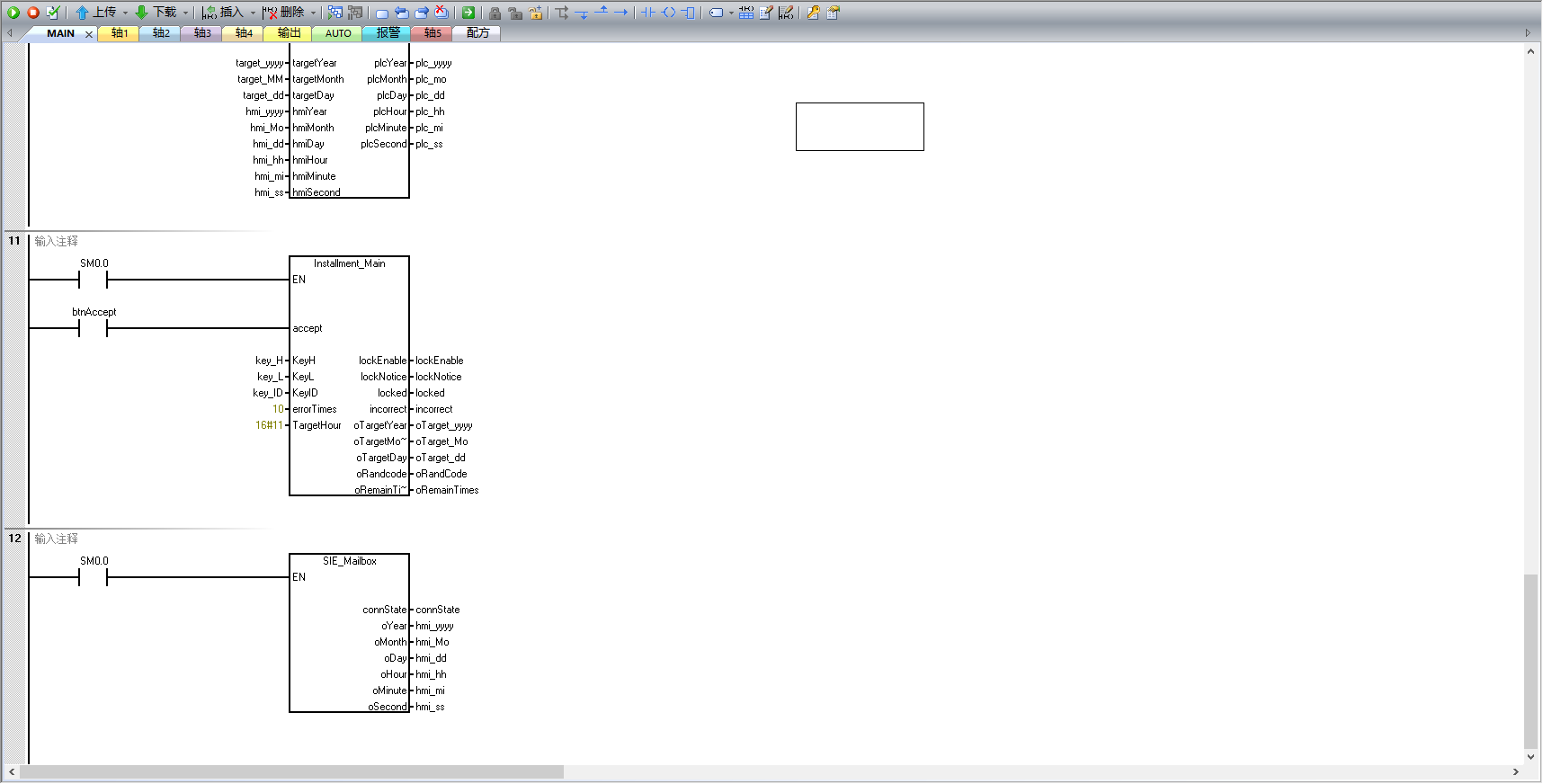
Task: Switch to the 报警 tab
Action: [388, 33]
